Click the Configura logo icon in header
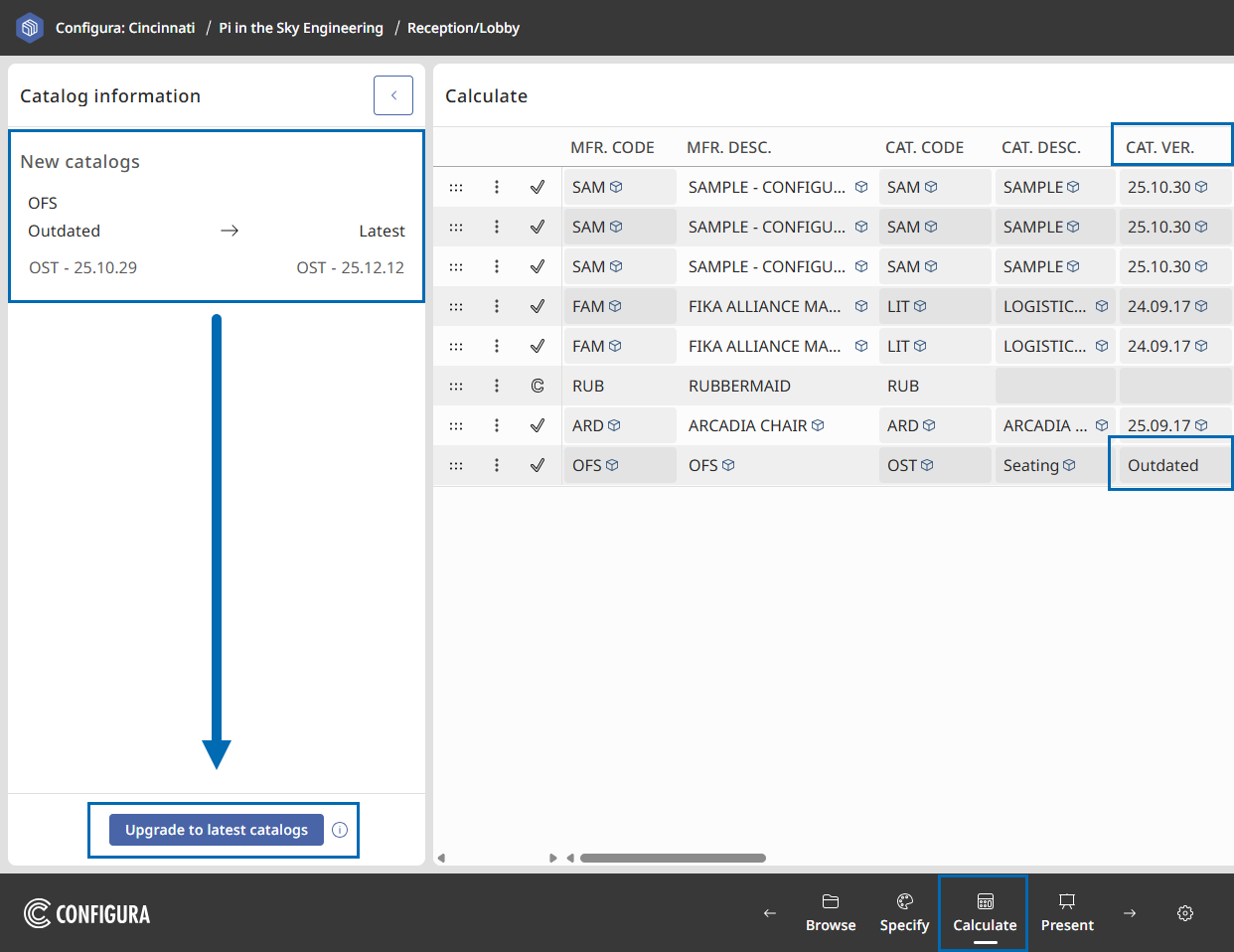Viewport: 1234px width, 952px height. (x=30, y=28)
